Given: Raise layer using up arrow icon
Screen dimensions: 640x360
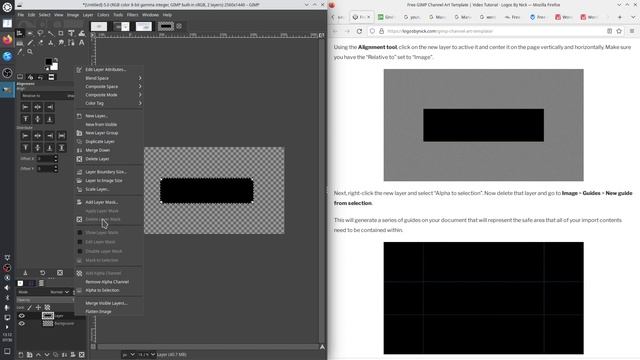Looking at the screenshot, I should [38, 355].
